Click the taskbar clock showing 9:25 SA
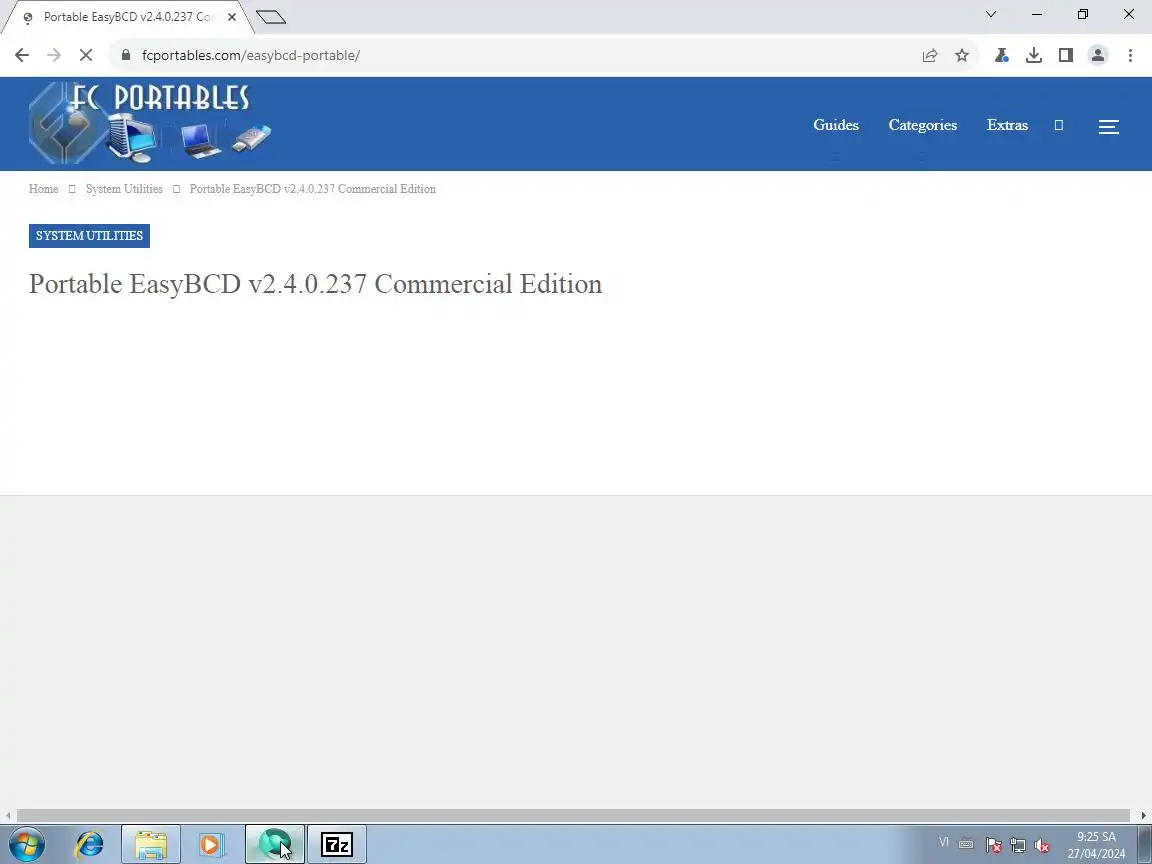 pyautogui.click(x=1096, y=844)
